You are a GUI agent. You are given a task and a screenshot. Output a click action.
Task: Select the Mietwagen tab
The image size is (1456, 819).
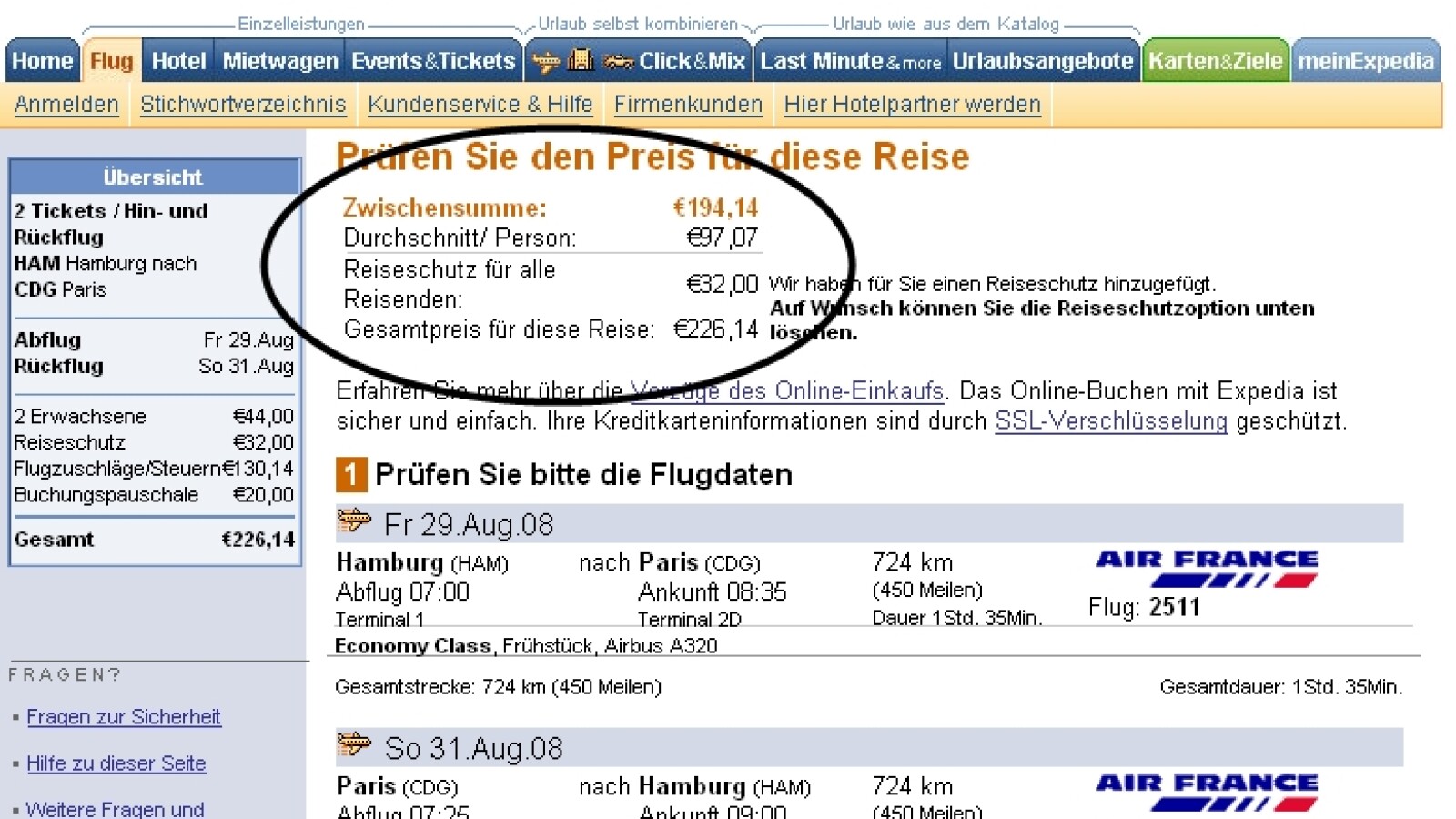click(x=280, y=61)
